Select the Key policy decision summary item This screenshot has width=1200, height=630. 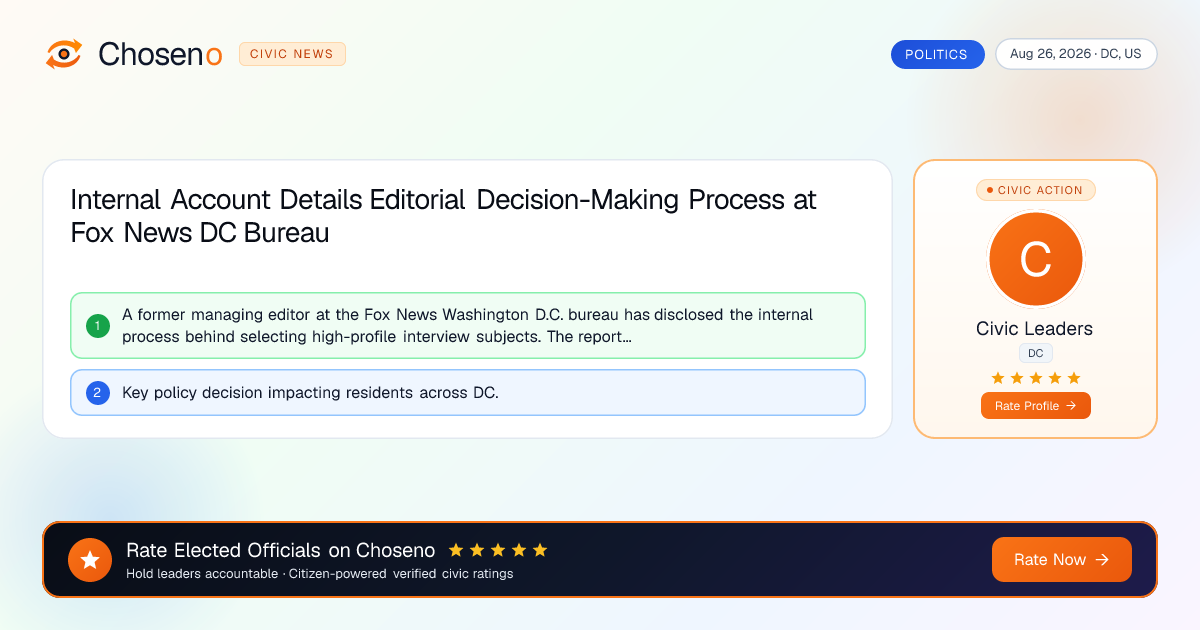coord(468,393)
